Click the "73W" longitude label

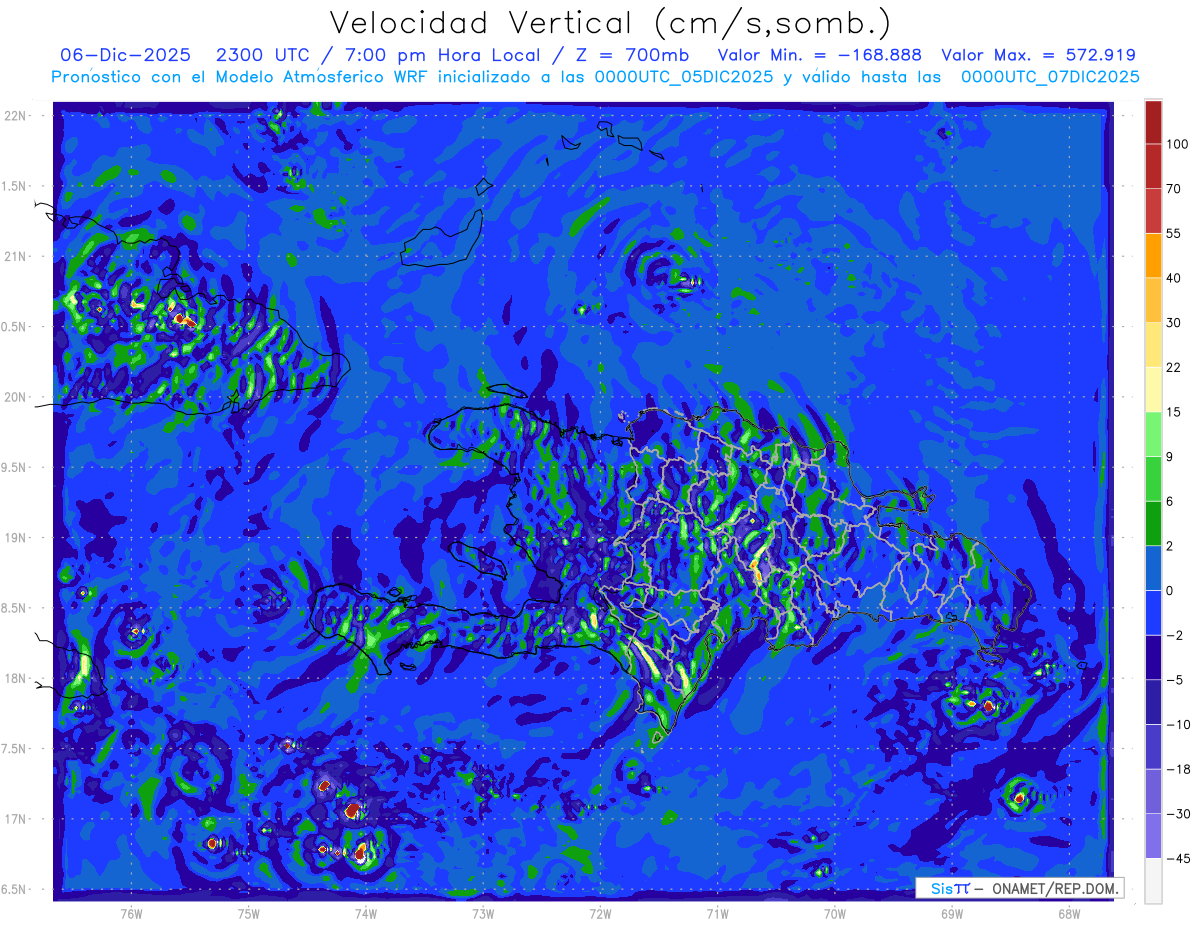483,914
